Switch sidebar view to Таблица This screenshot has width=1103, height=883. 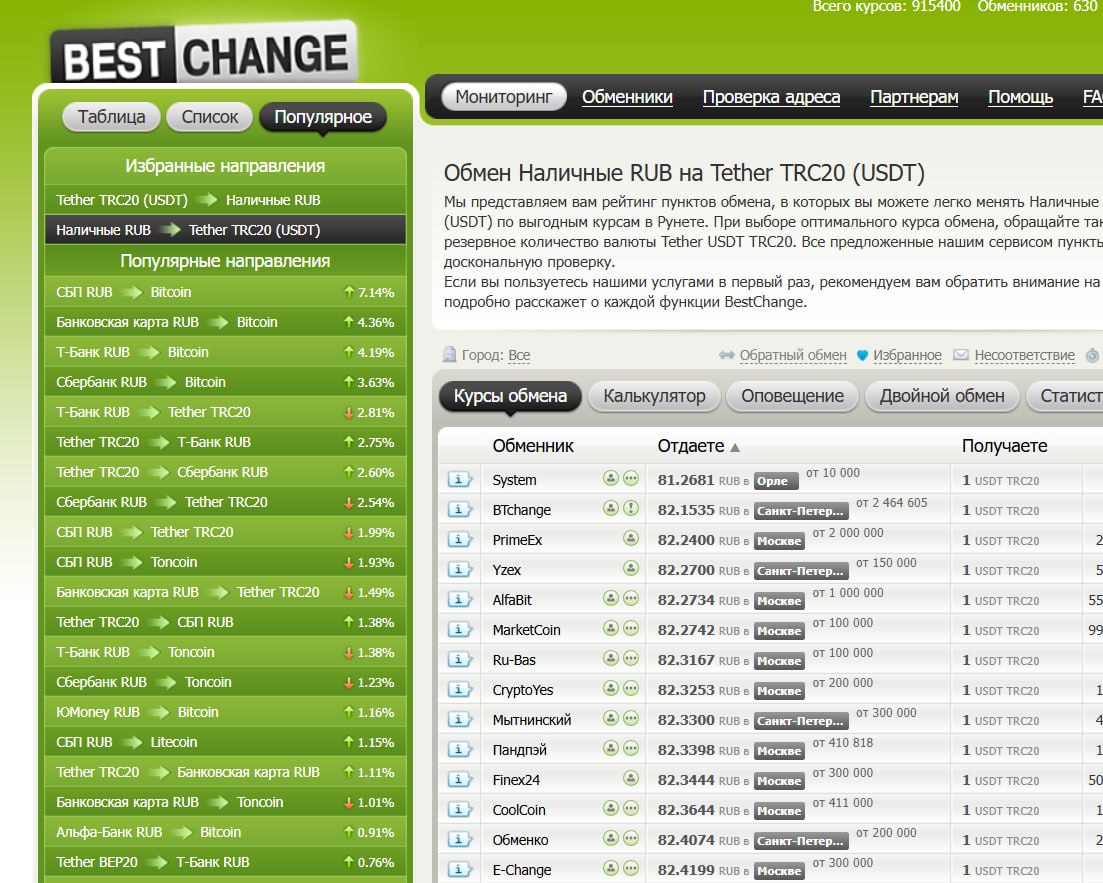click(x=111, y=117)
